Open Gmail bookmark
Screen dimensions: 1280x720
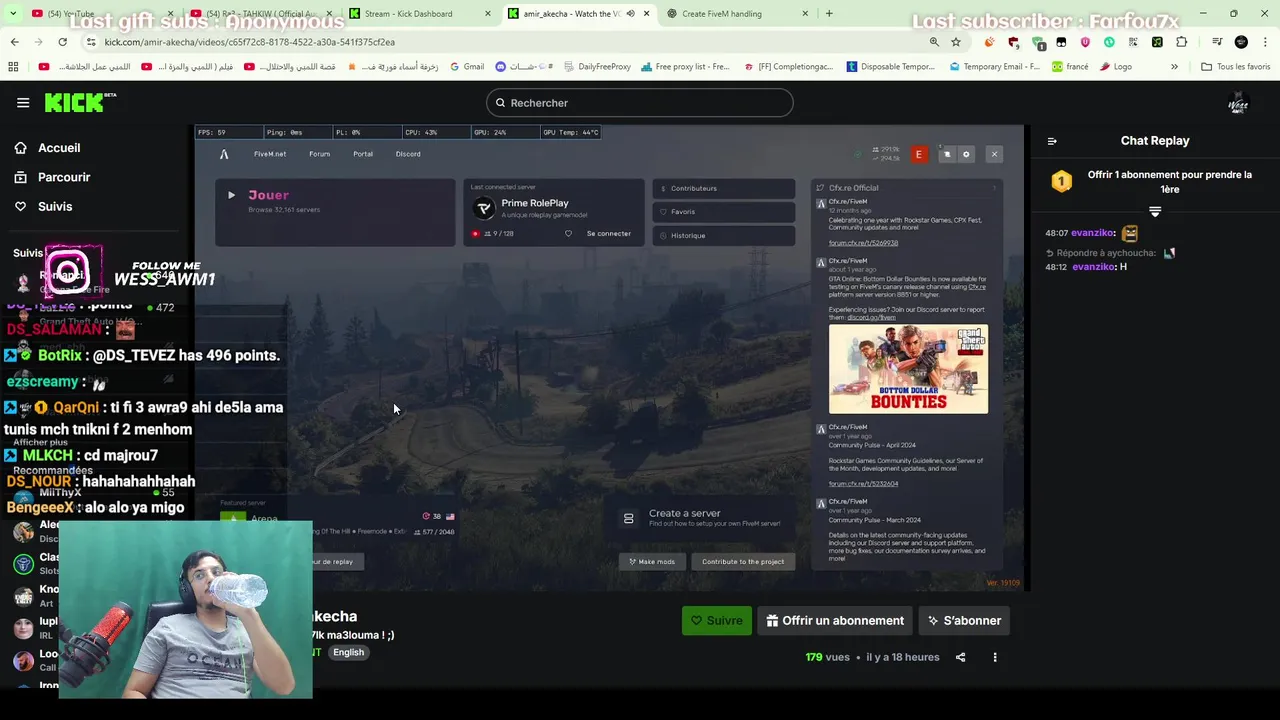(x=467, y=67)
